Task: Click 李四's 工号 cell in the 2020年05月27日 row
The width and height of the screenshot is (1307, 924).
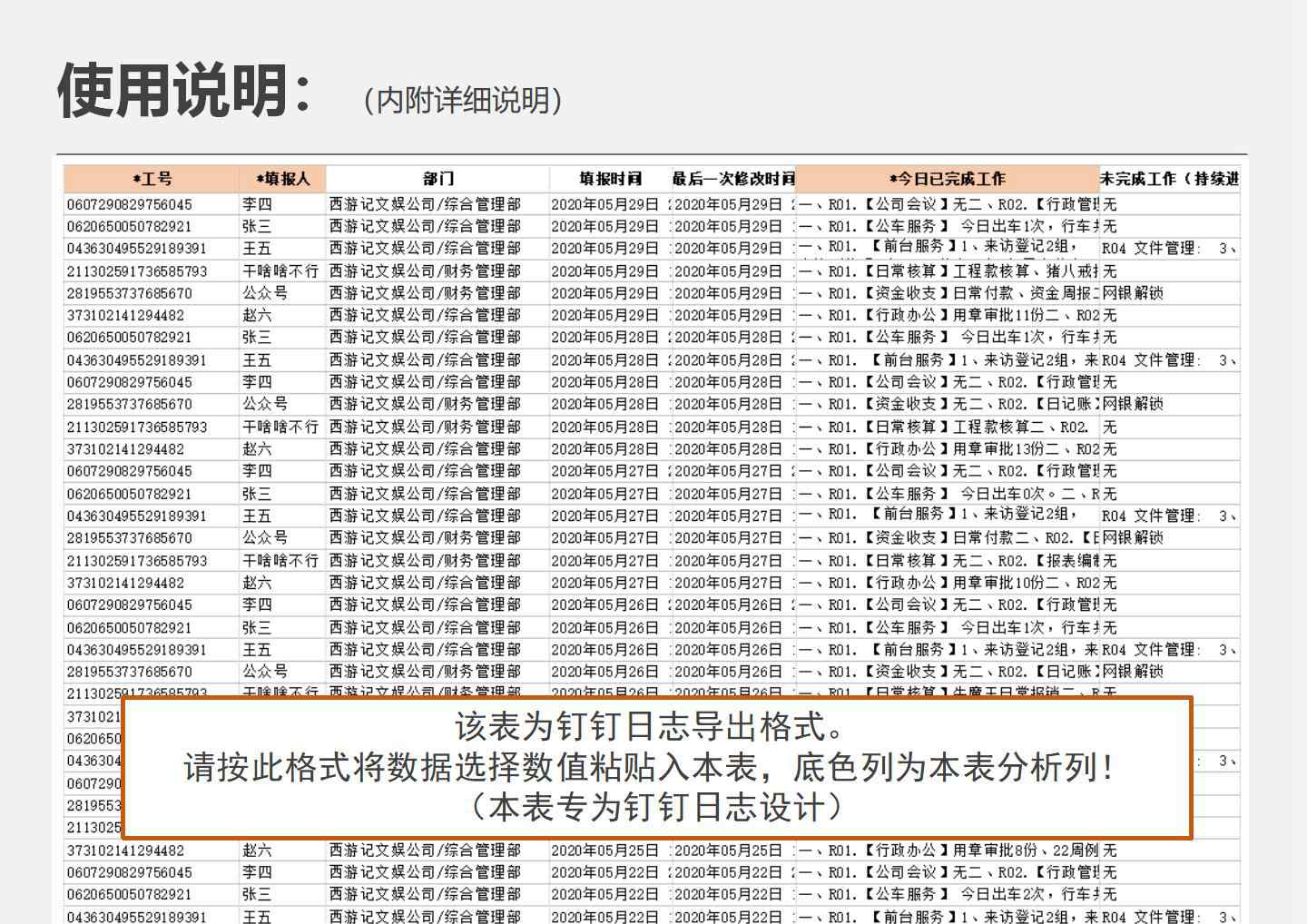Action: (x=152, y=471)
